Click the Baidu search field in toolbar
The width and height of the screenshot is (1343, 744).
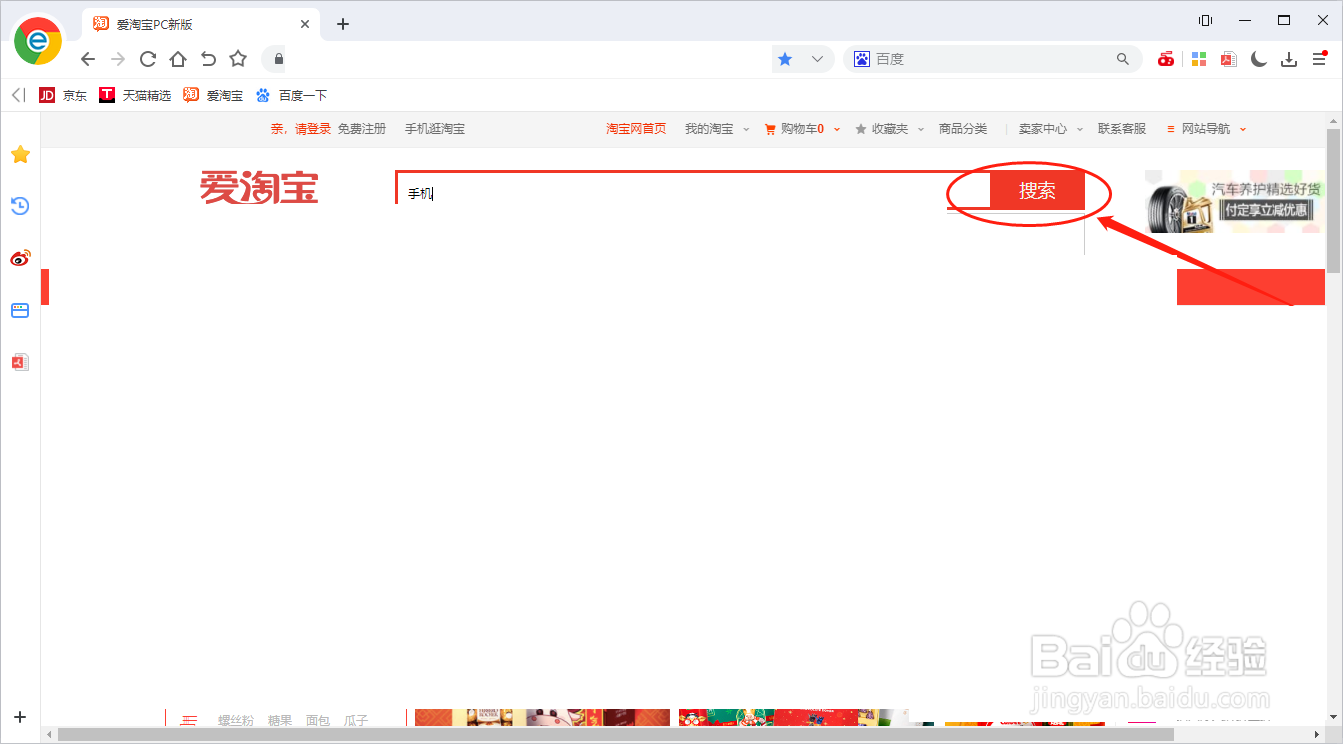pos(993,59)
